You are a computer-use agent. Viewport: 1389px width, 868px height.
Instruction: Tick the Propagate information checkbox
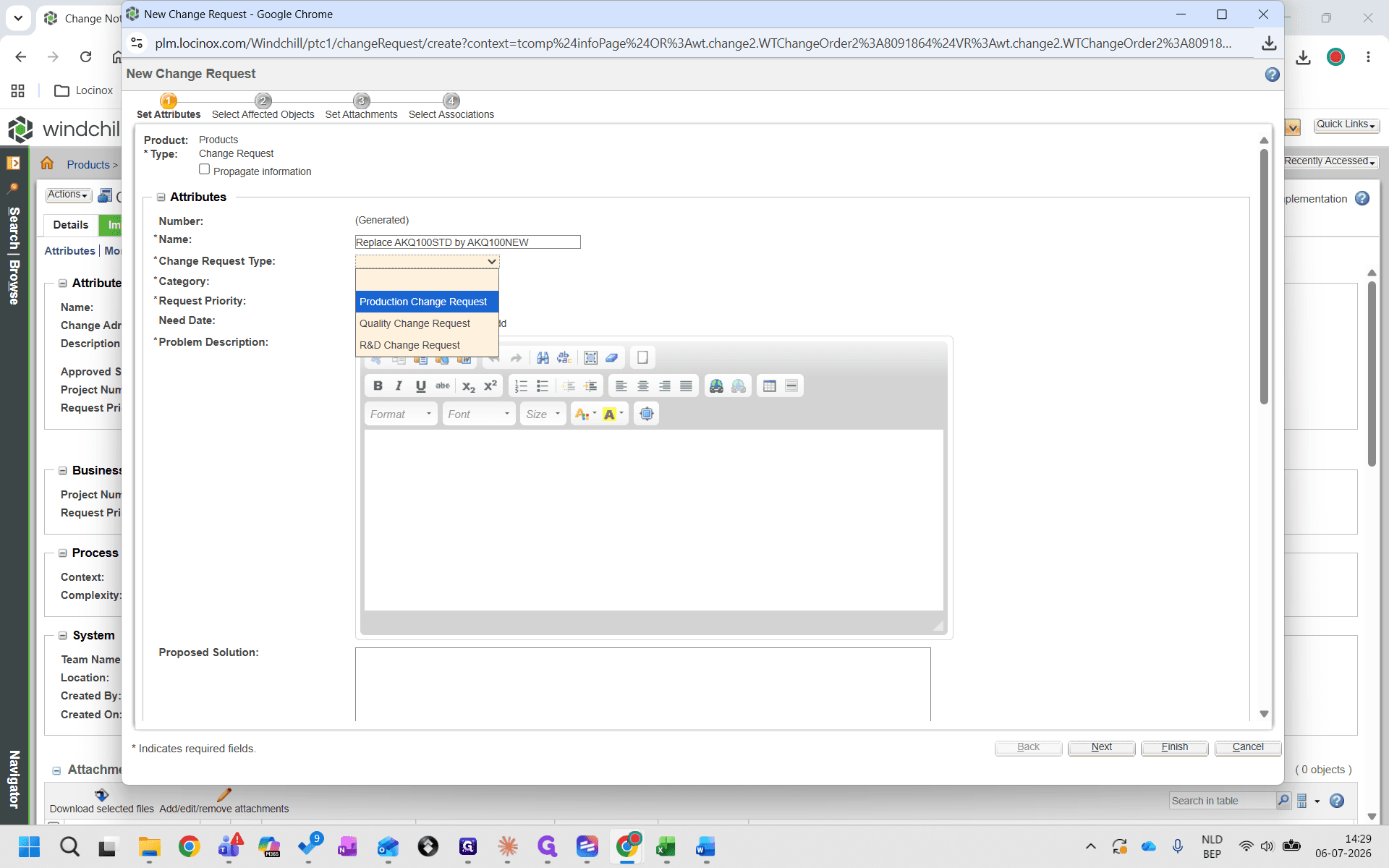(205, 169)
